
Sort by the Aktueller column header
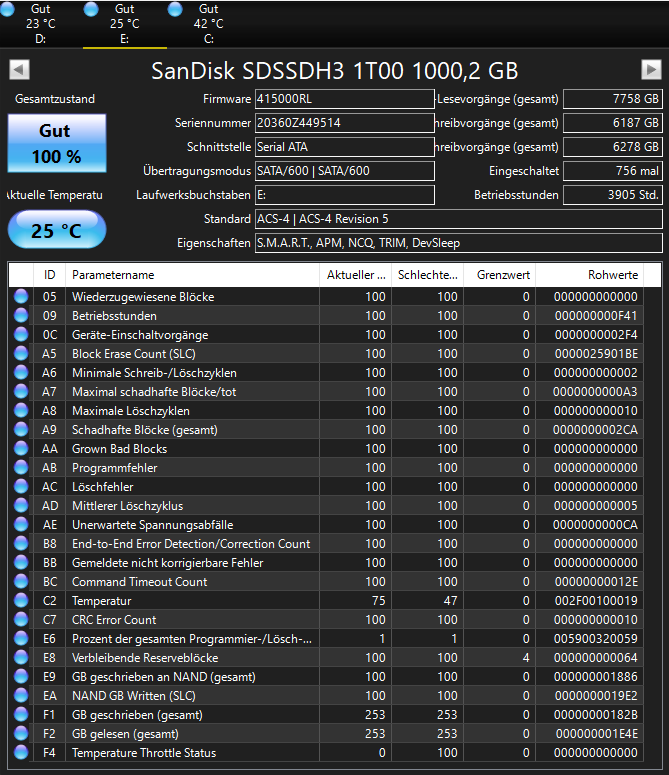355,275
